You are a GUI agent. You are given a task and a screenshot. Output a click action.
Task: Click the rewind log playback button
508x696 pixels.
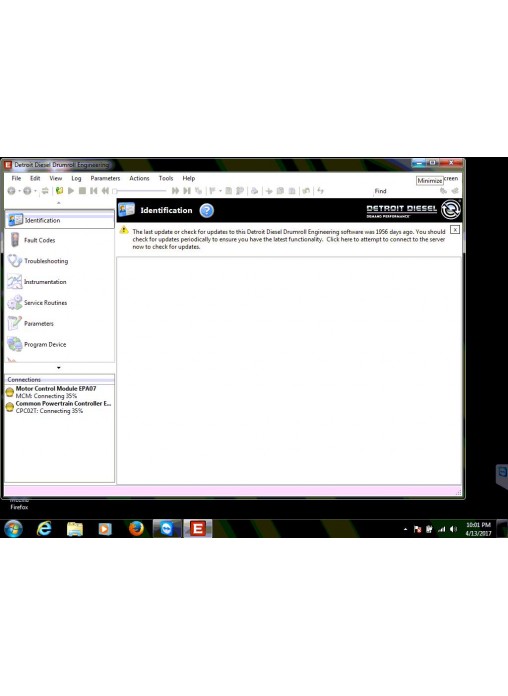105,191
